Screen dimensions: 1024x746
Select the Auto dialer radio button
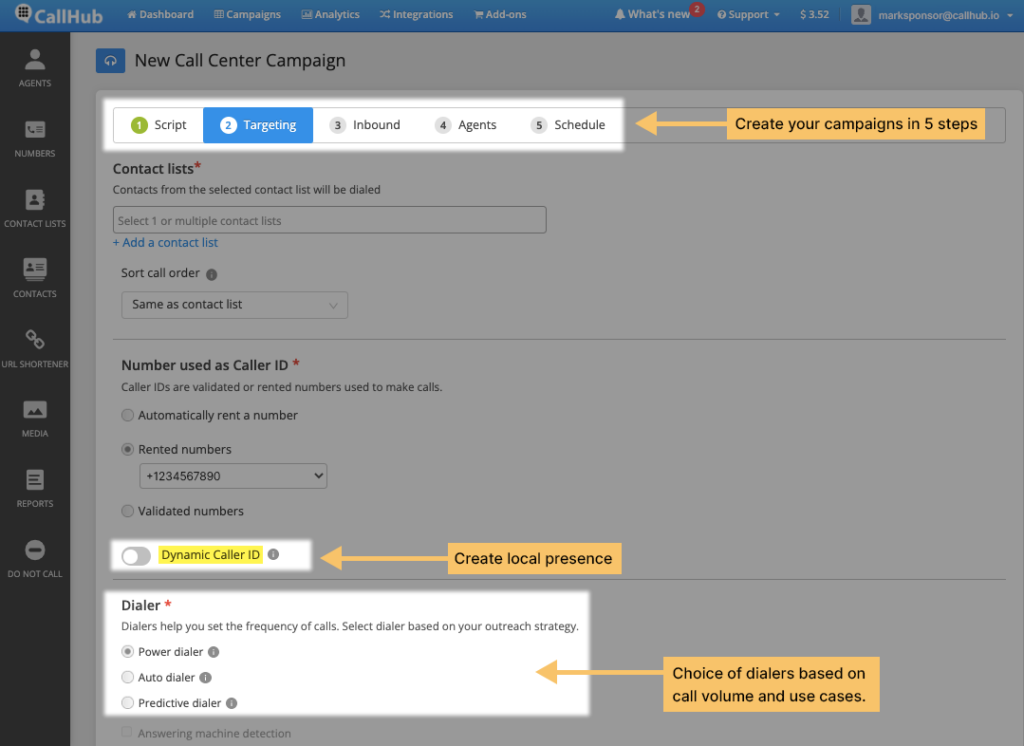point(128,677)
